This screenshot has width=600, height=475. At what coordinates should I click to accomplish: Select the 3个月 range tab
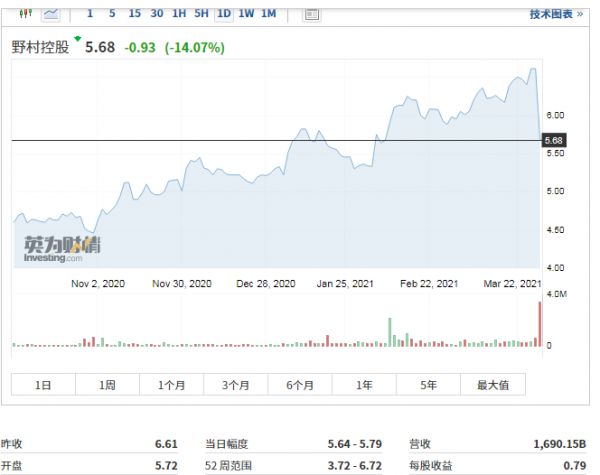click(x=236, y=385)
